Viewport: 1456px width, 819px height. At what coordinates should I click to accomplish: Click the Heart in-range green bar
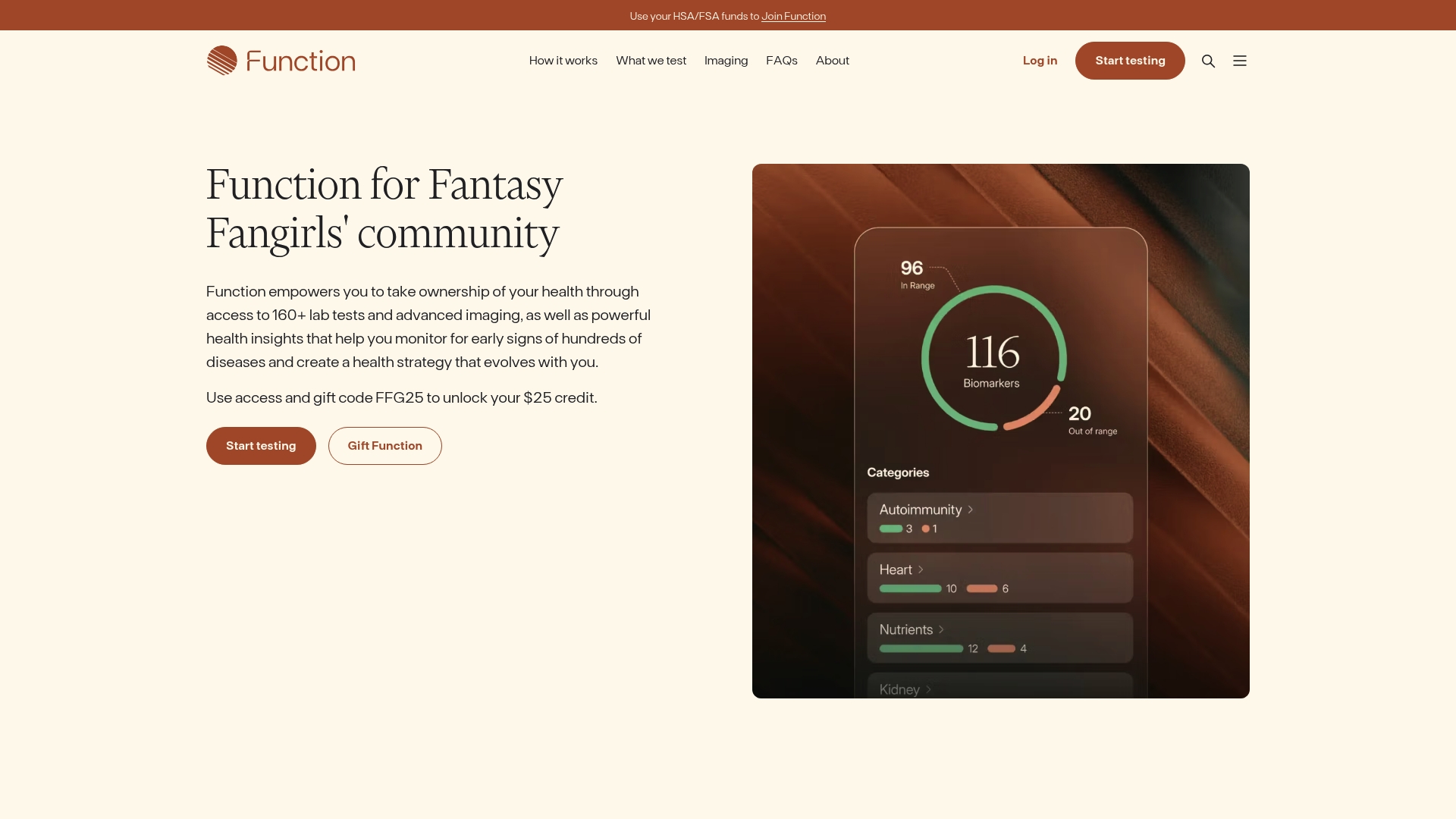(910, 588)
